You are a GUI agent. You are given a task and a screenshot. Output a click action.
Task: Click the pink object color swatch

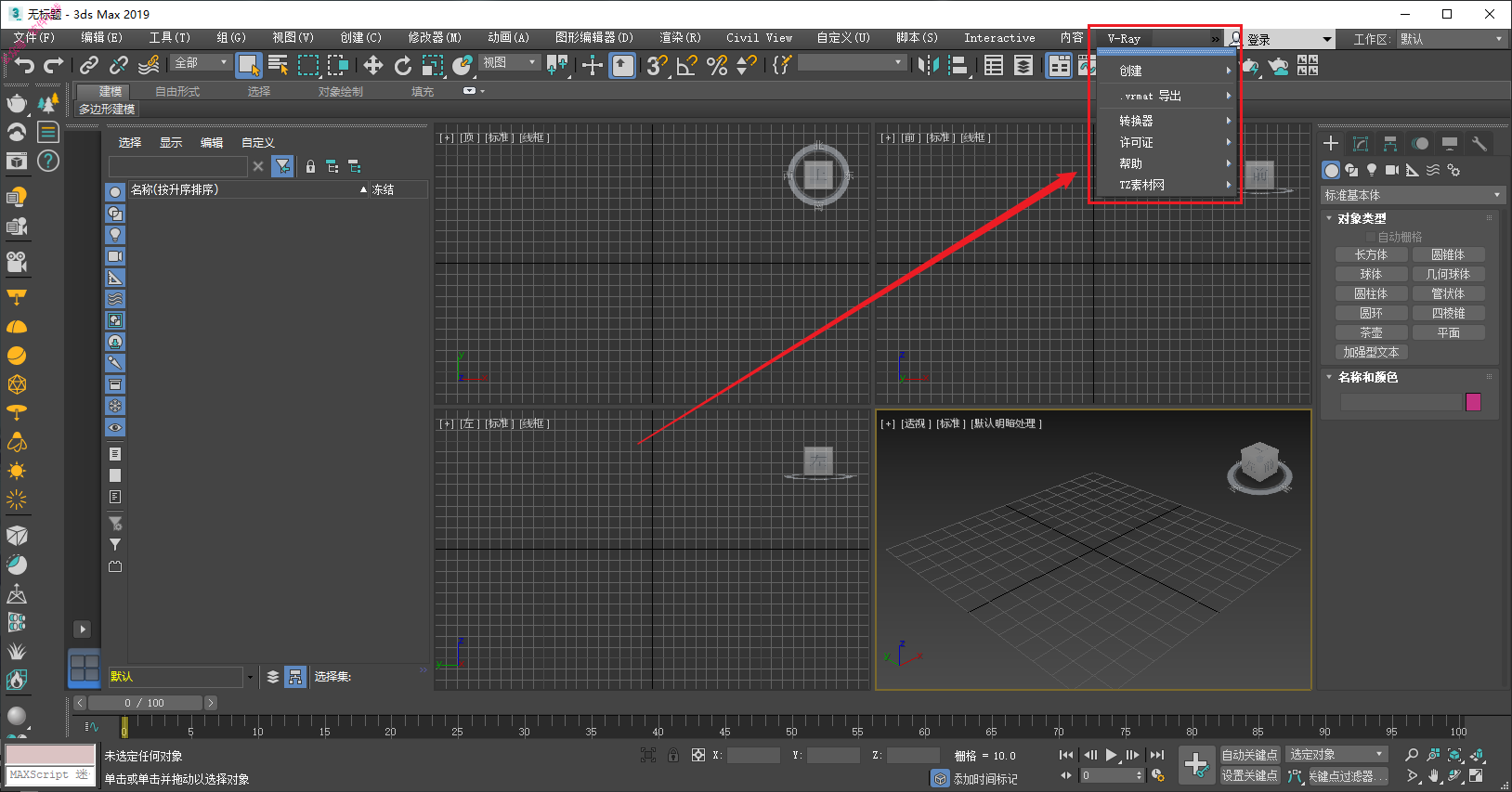[x=1473, y=402]
